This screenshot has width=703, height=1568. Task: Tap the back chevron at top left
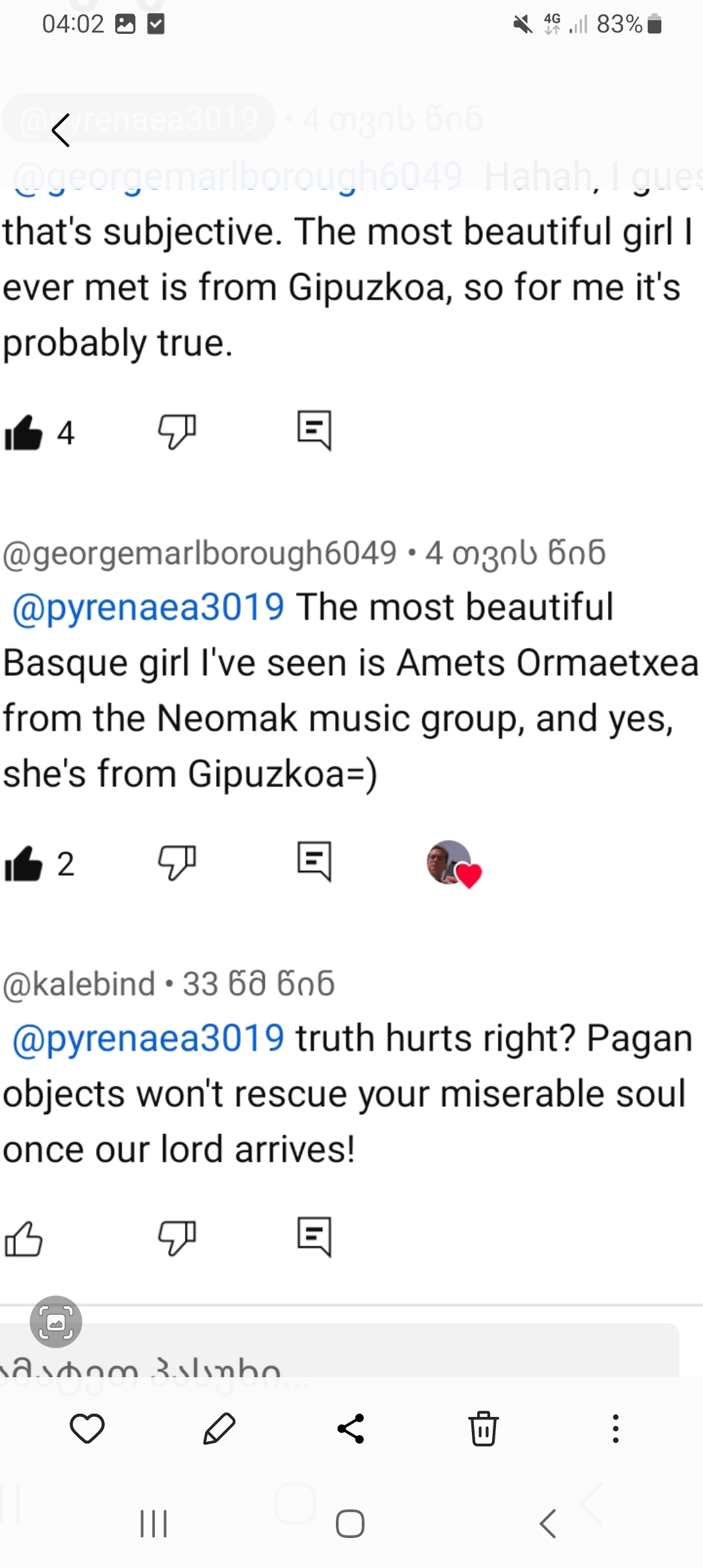(x=61, y=130)
